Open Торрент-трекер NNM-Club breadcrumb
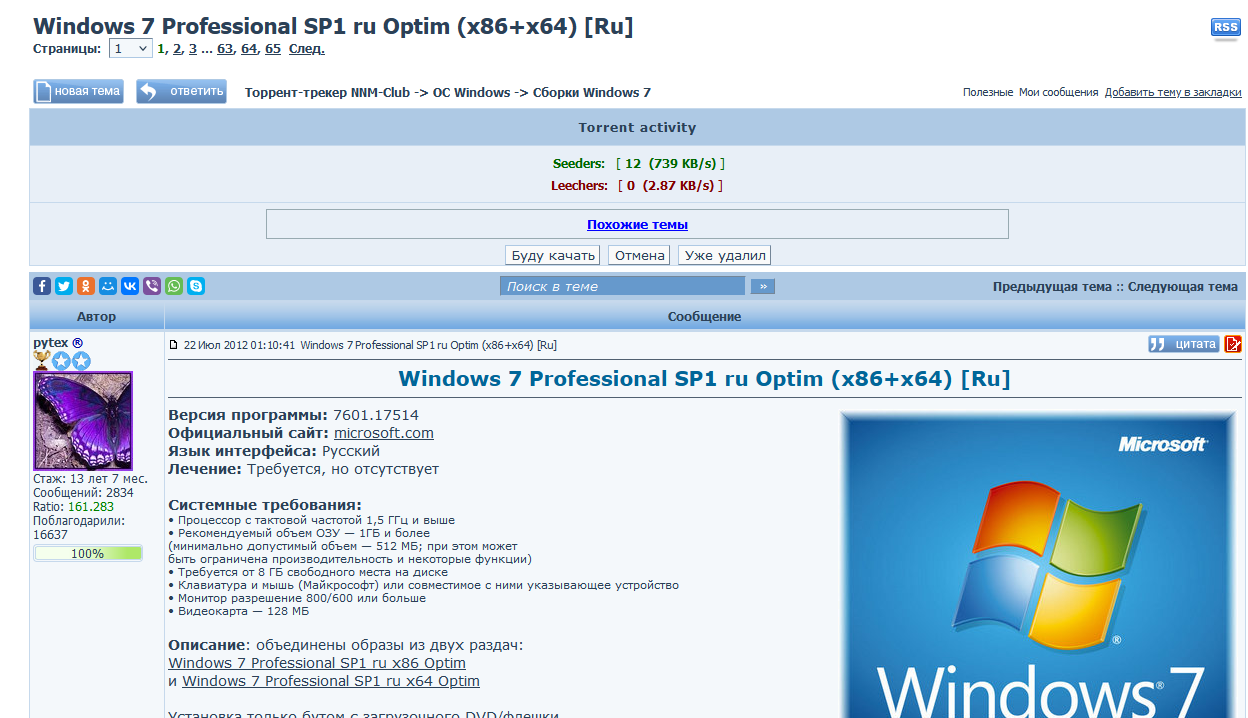This screenshot has height=718, width=1248. coord(327,93)
